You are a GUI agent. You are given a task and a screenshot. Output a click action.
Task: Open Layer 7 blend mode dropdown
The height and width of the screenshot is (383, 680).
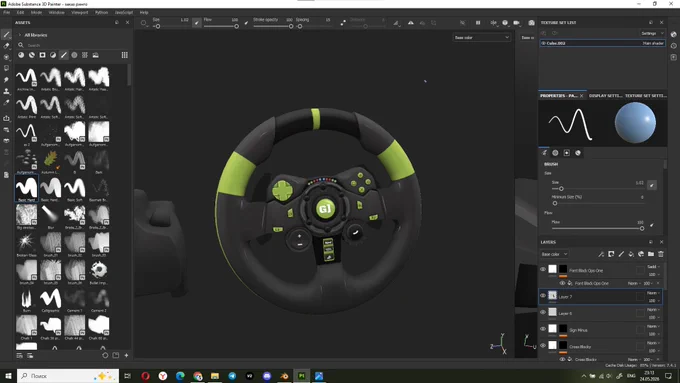coord(654,293)
